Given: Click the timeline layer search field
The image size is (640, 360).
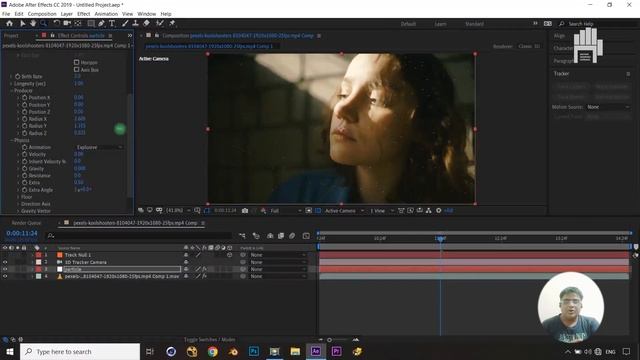Looking at the screenshot, I should [139, 236].
